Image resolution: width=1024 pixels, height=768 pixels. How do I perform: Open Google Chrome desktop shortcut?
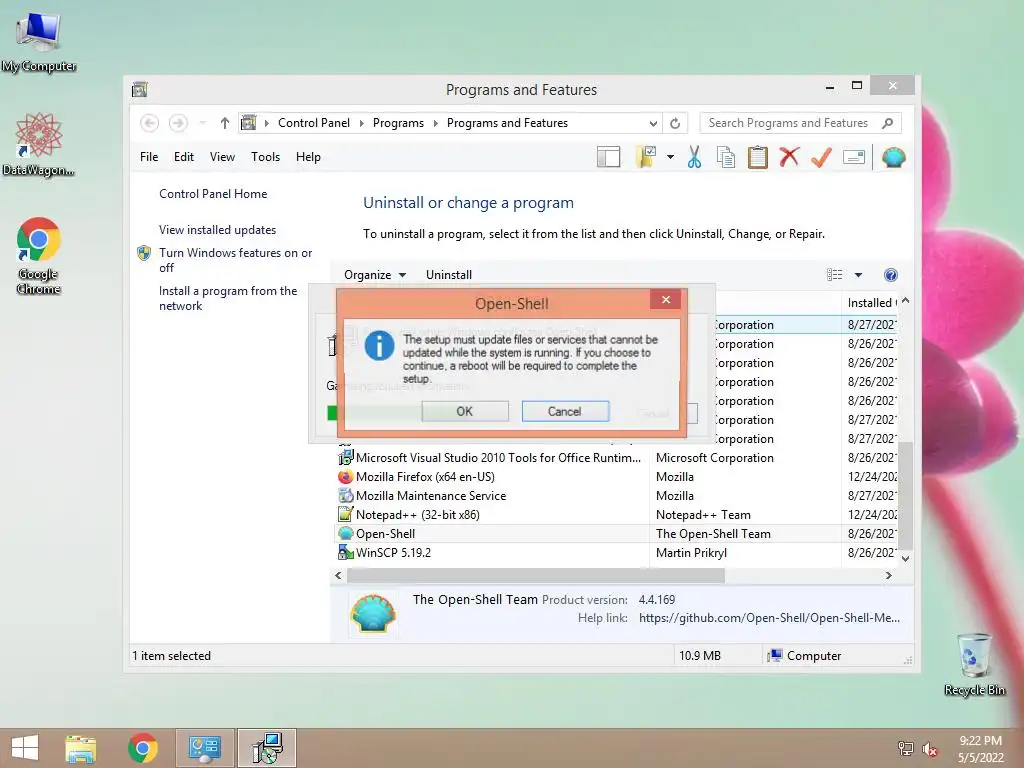39,256
